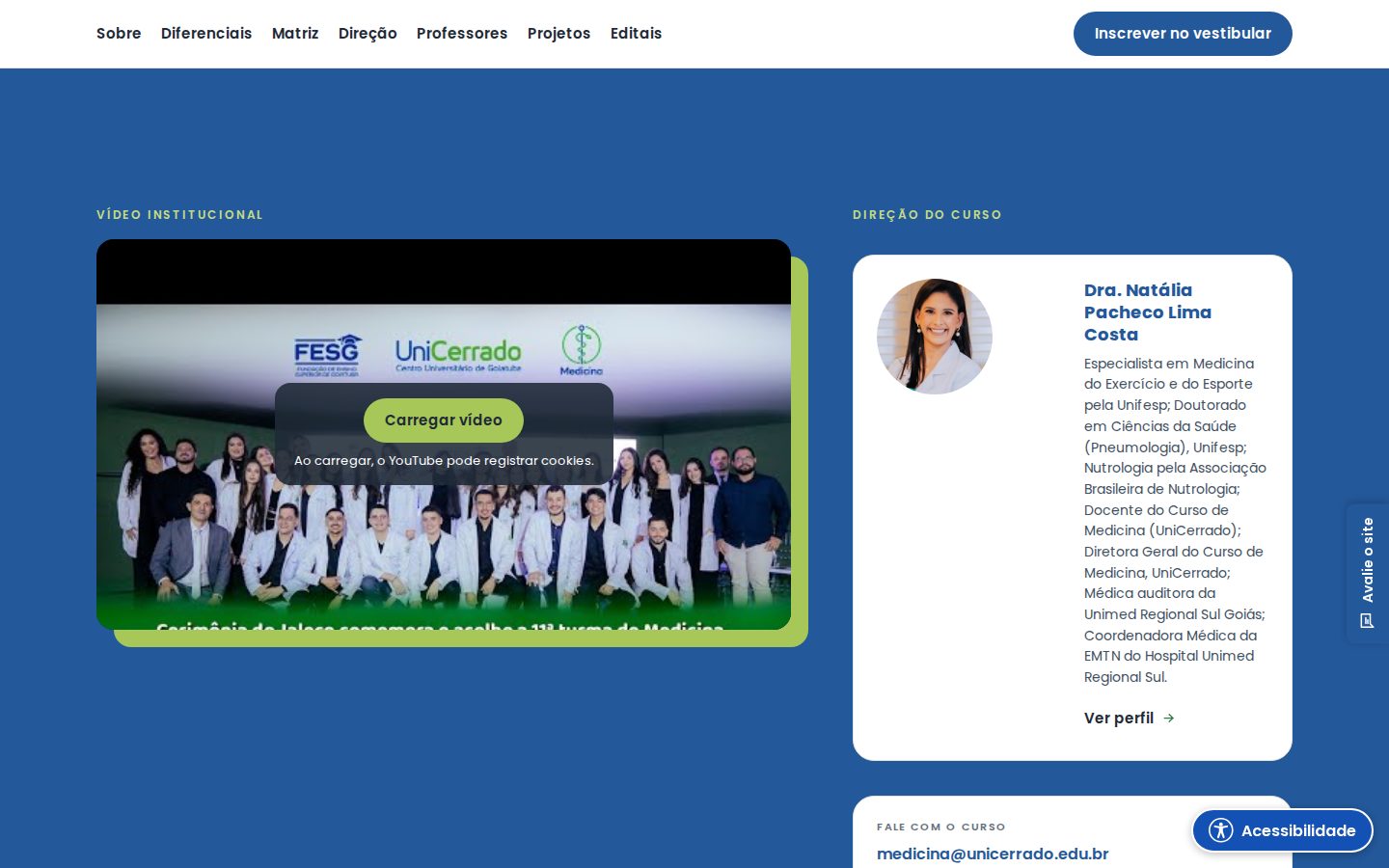1389x868 pixels.
Task: Click the YouTube cookies notice text
Action: pyautogui.click(x=444, y=461)
